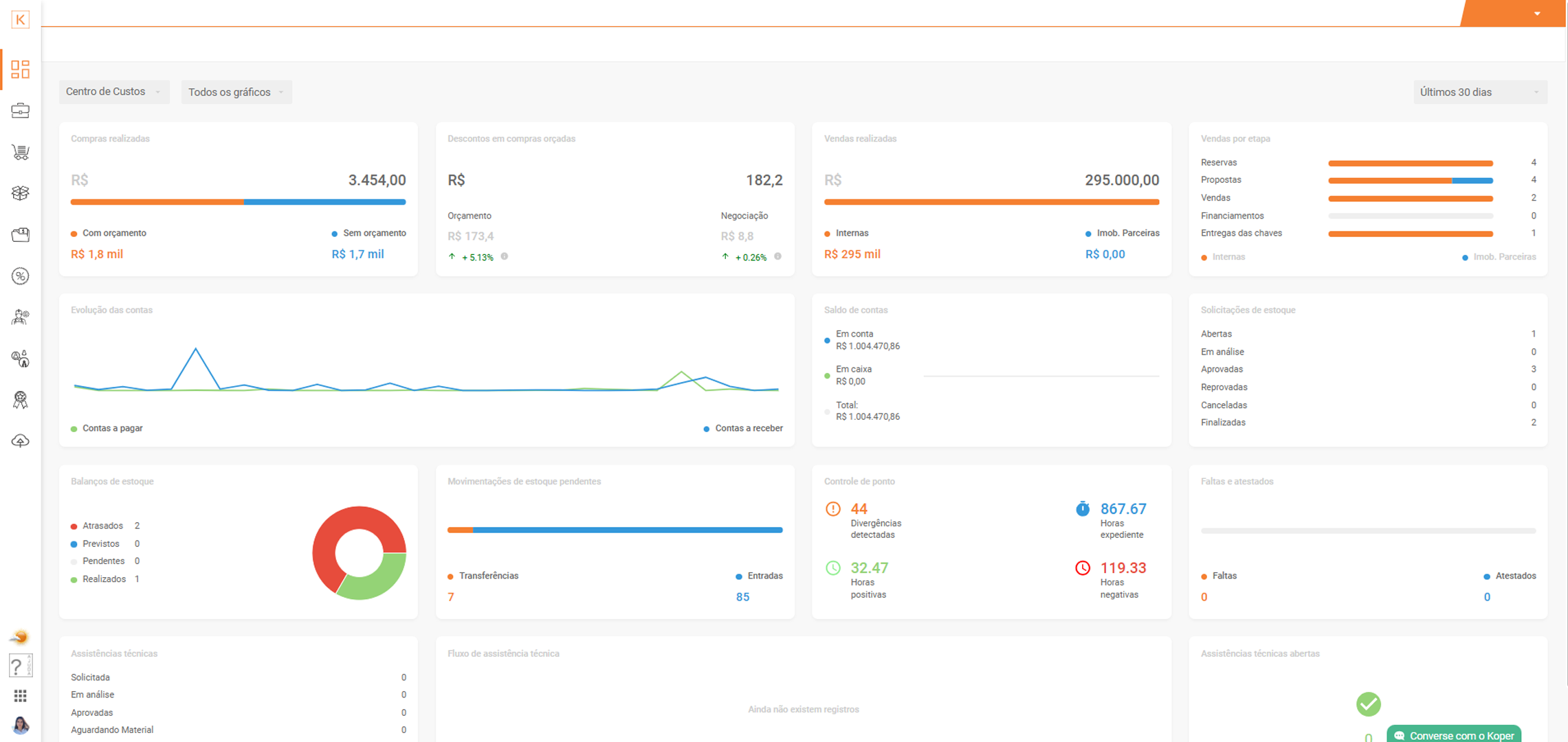Screen dimensions: 1568x742
Task: Open the Todos os gráficos dropdown
Action: (236, 92)
